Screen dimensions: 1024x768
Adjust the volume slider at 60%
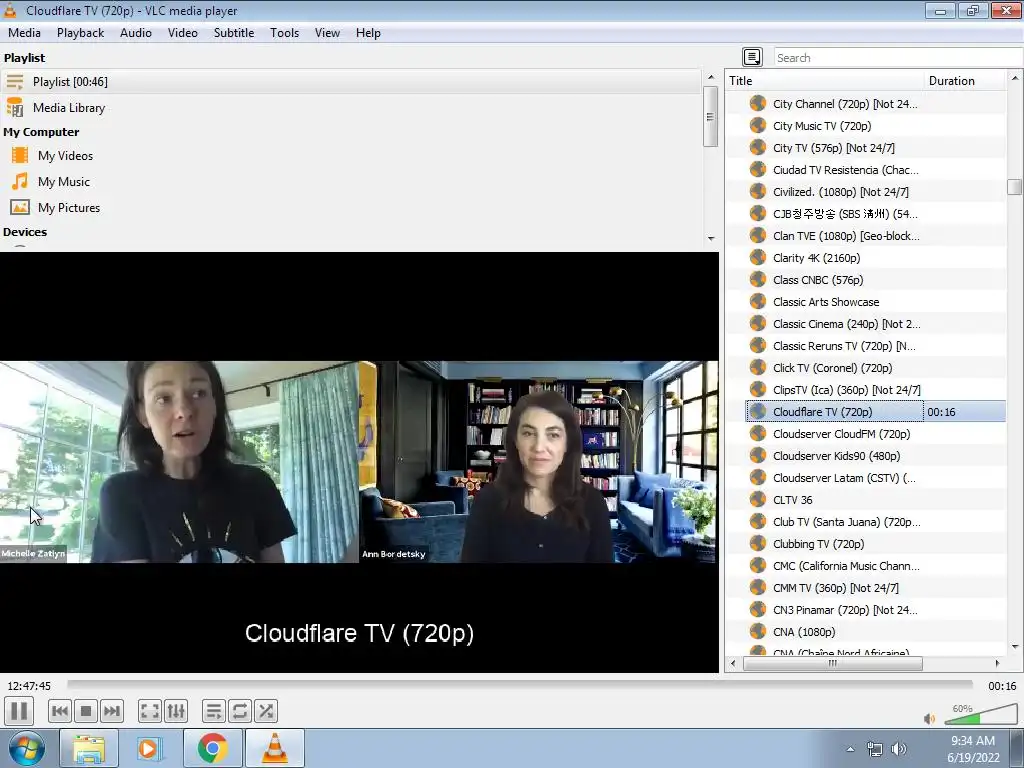pyautogui.click(x=981, y=714)
